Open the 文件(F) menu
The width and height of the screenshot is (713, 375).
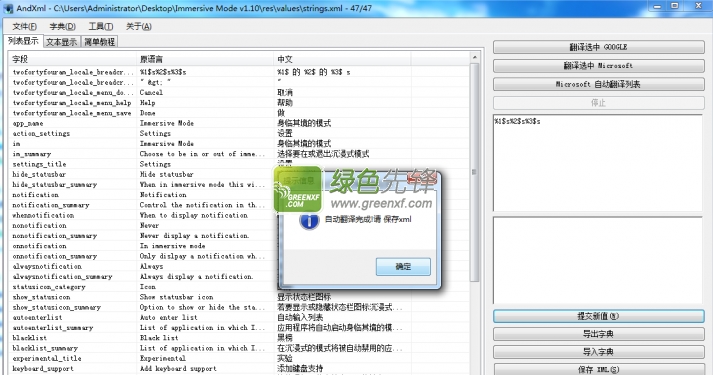coord(25,26)
